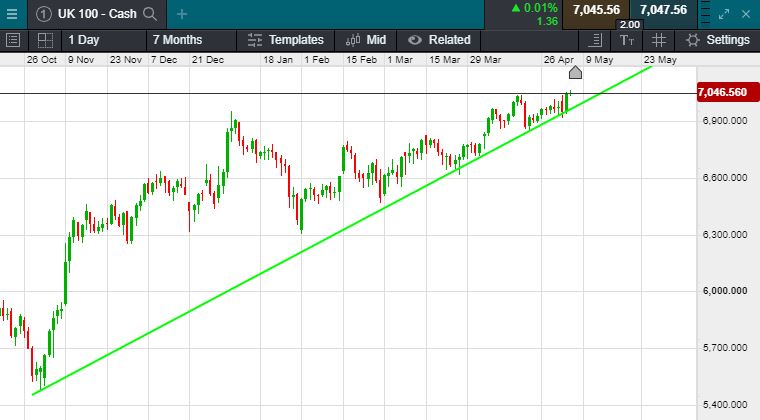Open chart Settings
The height and width of the screenshot is (420, 760).
tap(718, 40)
